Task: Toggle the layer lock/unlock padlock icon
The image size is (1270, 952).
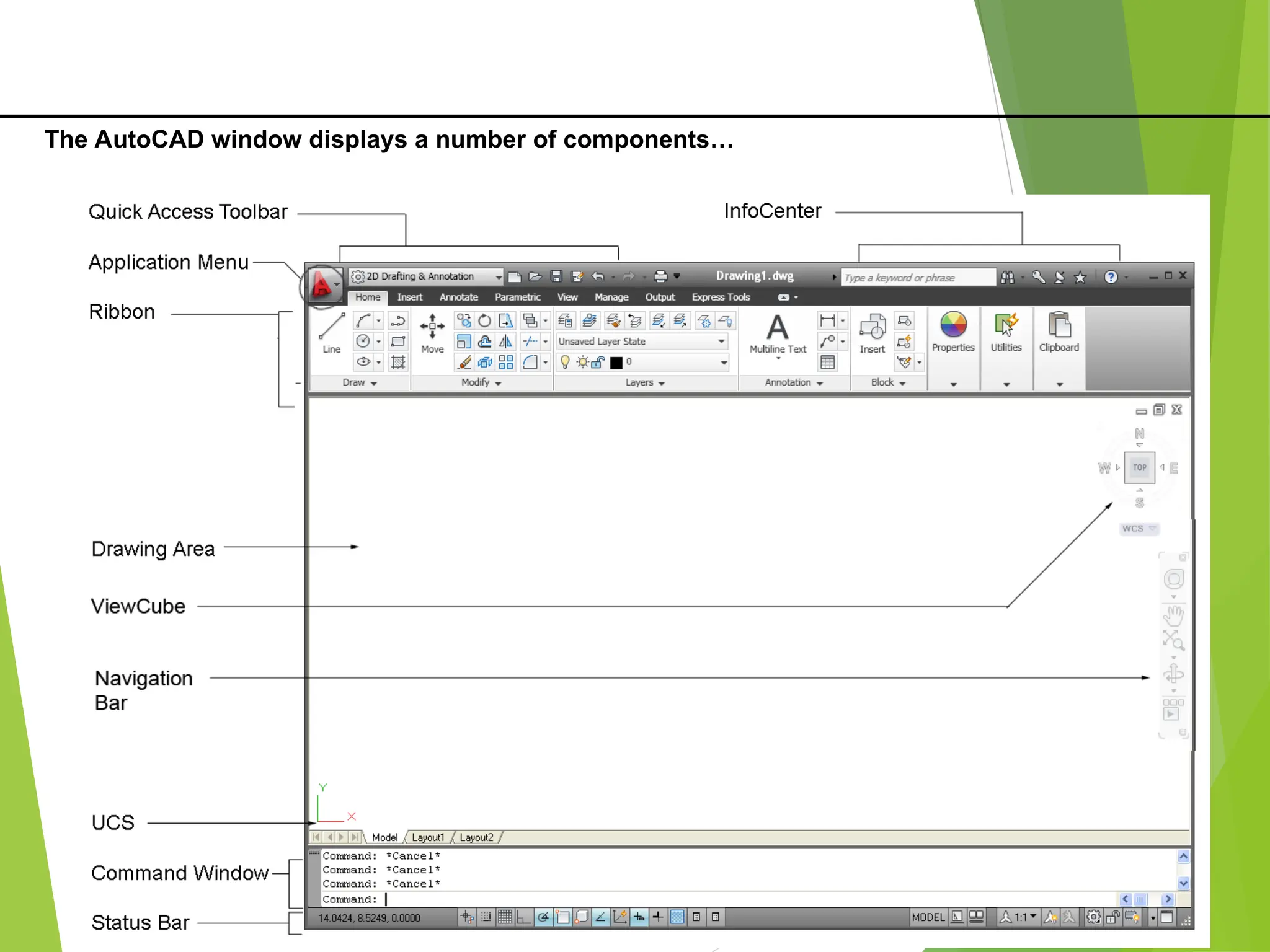Action: coord(598,362)
